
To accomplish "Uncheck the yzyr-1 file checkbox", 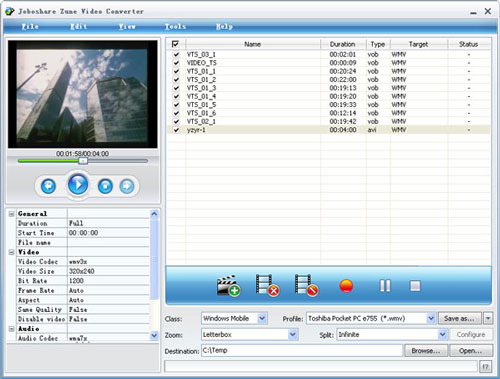I will tap(176, 130).
